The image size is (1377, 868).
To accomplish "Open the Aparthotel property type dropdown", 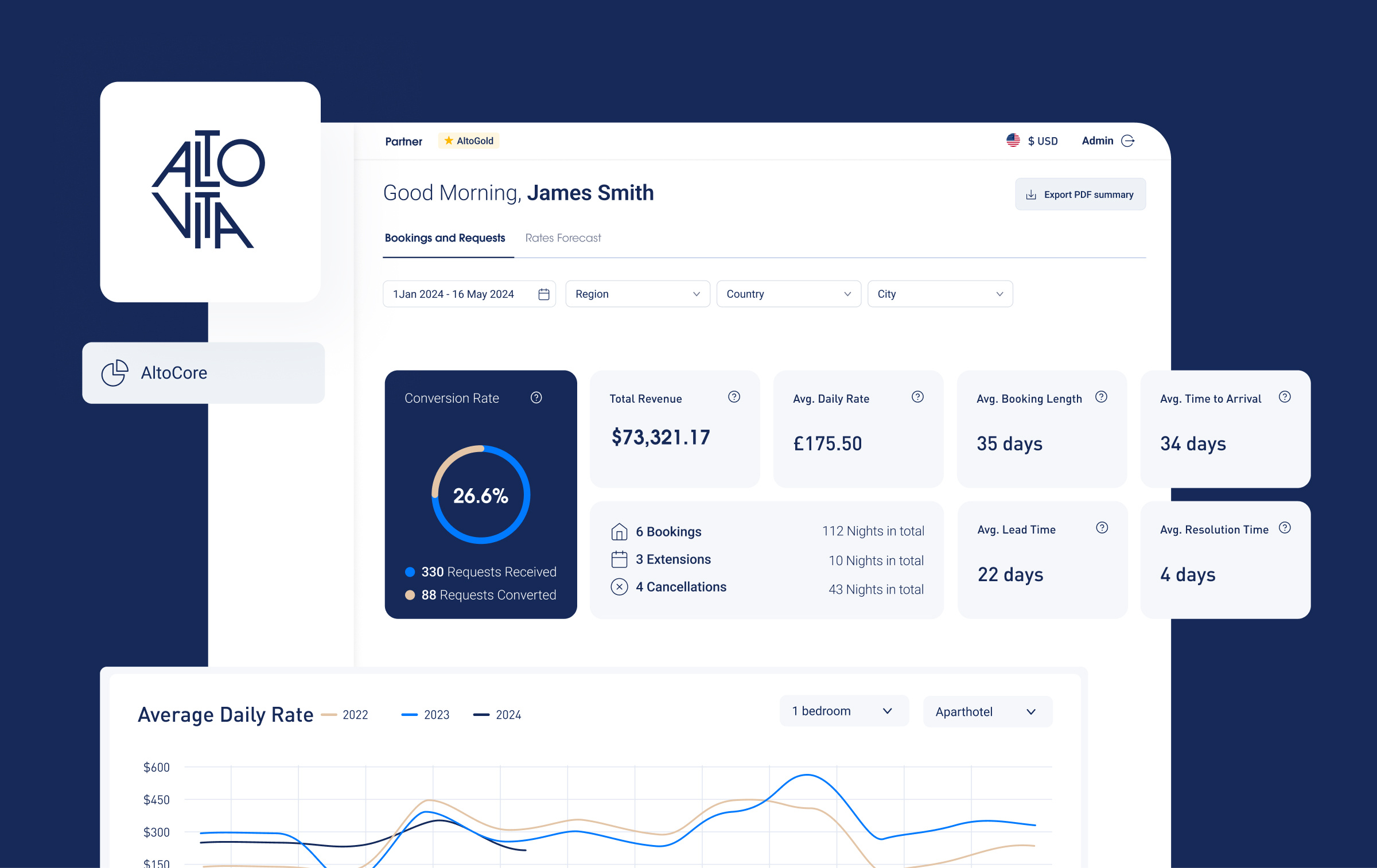I will pos(987,711).
